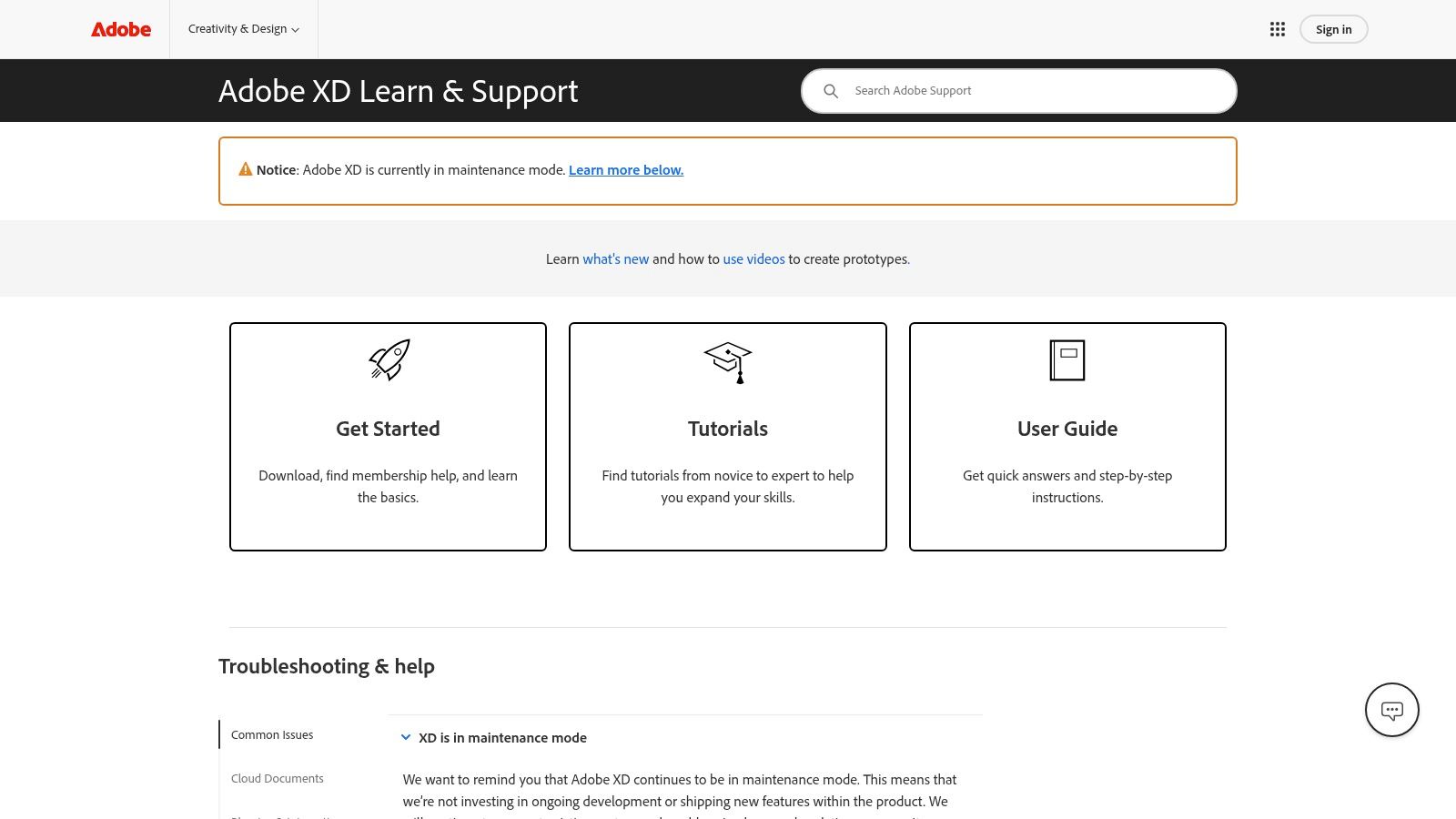Click the Adobe logo
1456x819 pixels.
pyautogui.click(x=121, y=29)
